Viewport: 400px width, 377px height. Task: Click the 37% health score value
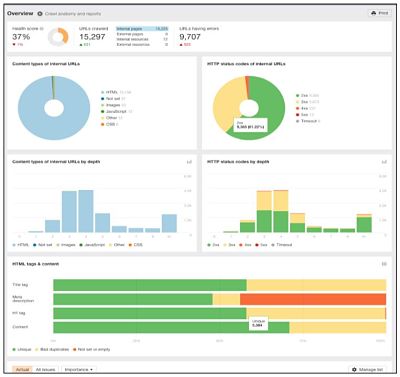click(x=21, y=37)
